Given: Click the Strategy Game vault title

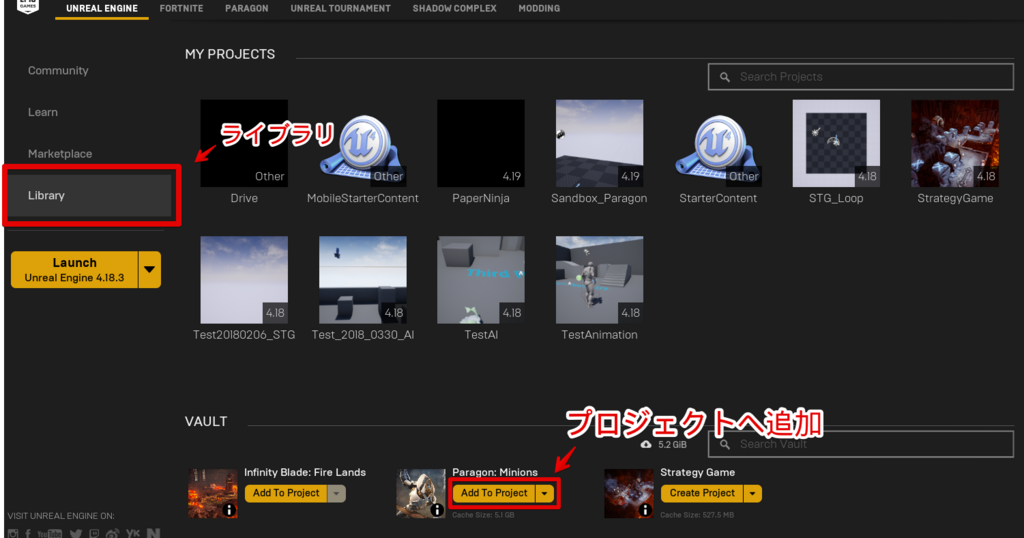Looking at the screenshot, I should coord(697,472).
